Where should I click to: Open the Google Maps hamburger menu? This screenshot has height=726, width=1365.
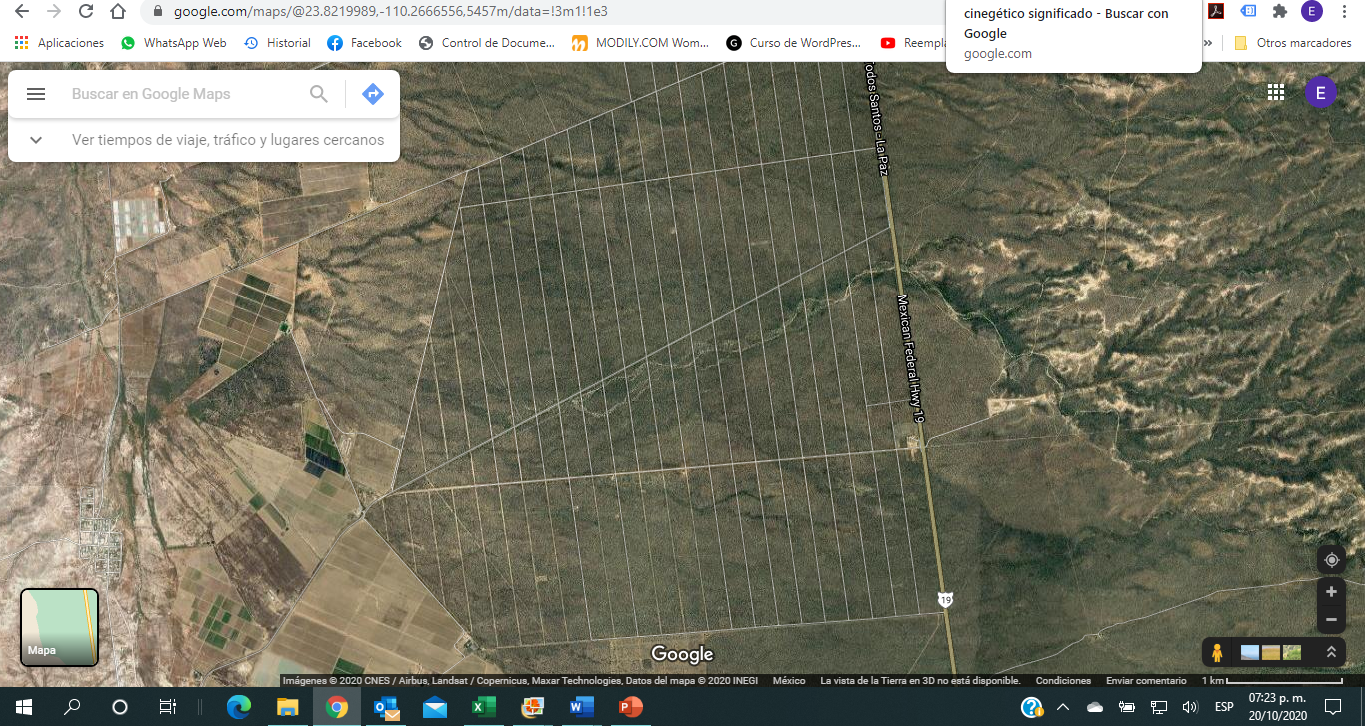(36, 94)
